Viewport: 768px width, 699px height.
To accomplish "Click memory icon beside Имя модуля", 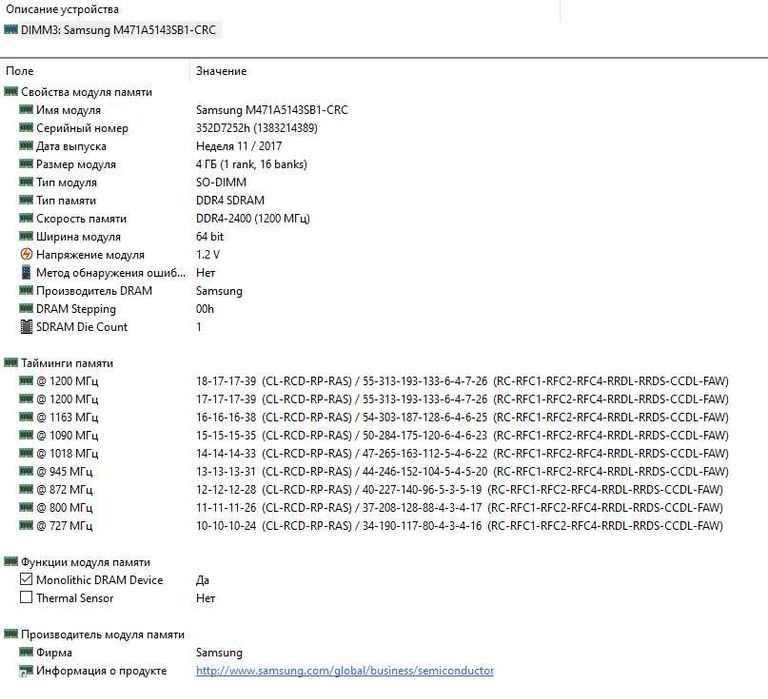I will pos(26,109).
